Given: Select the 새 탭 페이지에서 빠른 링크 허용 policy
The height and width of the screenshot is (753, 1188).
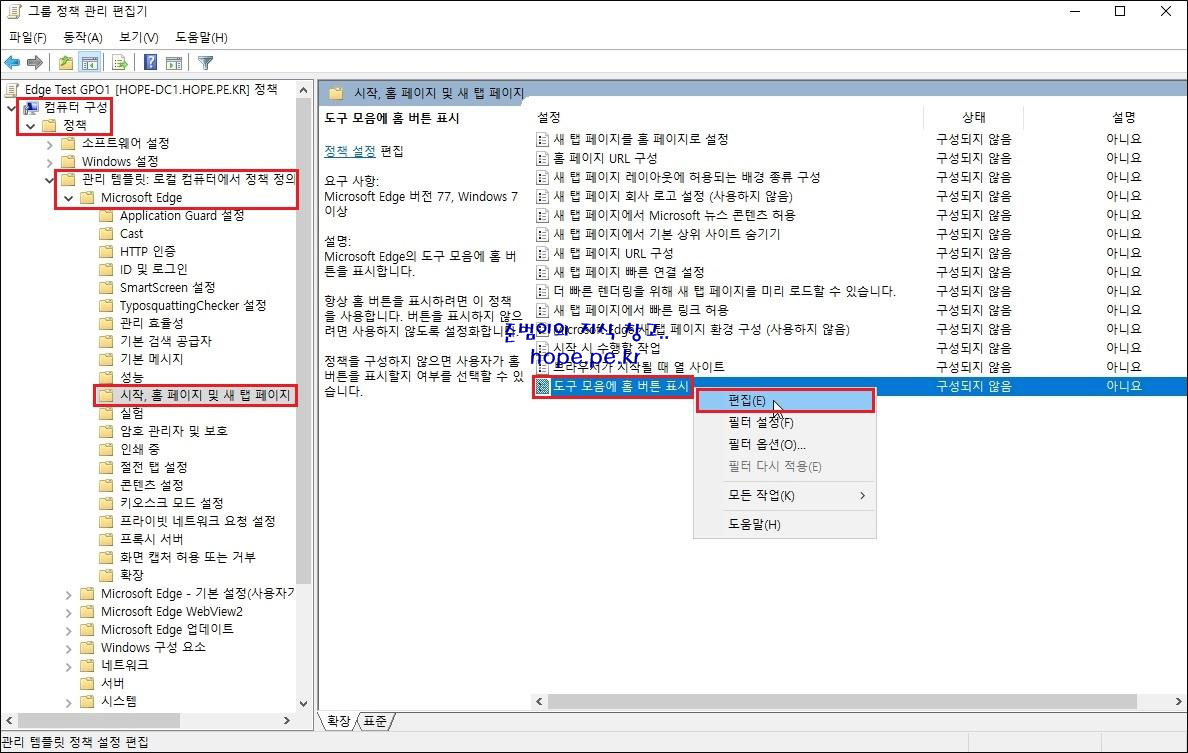Looking at the screenshot, I should coord(640,310).
